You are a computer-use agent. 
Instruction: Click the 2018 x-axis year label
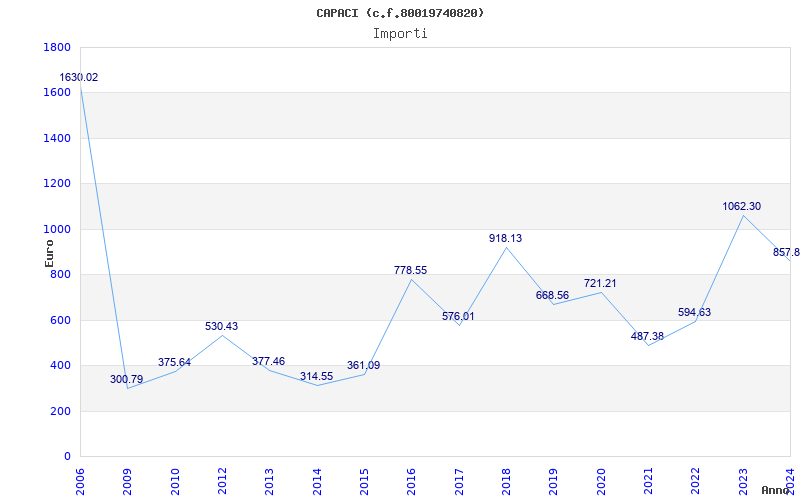pyautogui.click(x=506, y=482)
